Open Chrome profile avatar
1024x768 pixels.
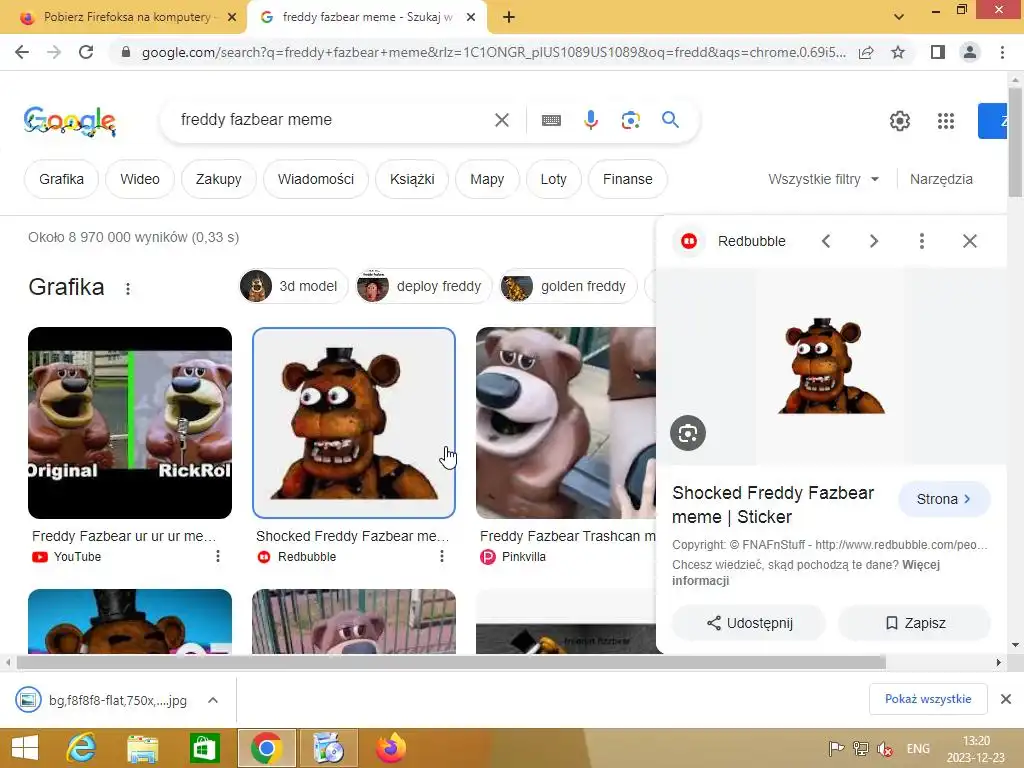[x=970, y=52]
